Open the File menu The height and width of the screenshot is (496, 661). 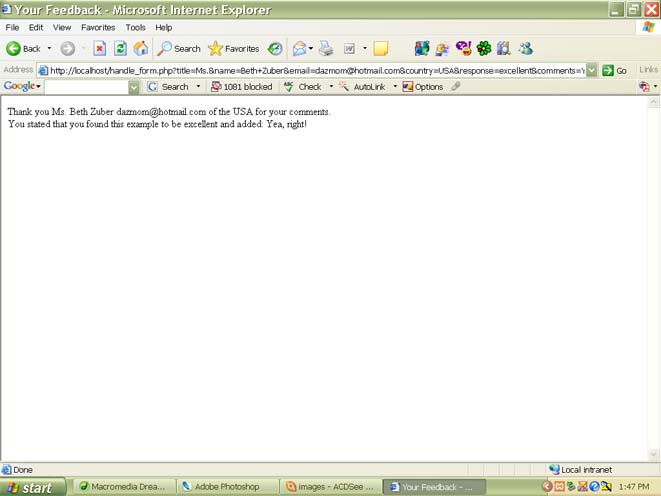12,27
